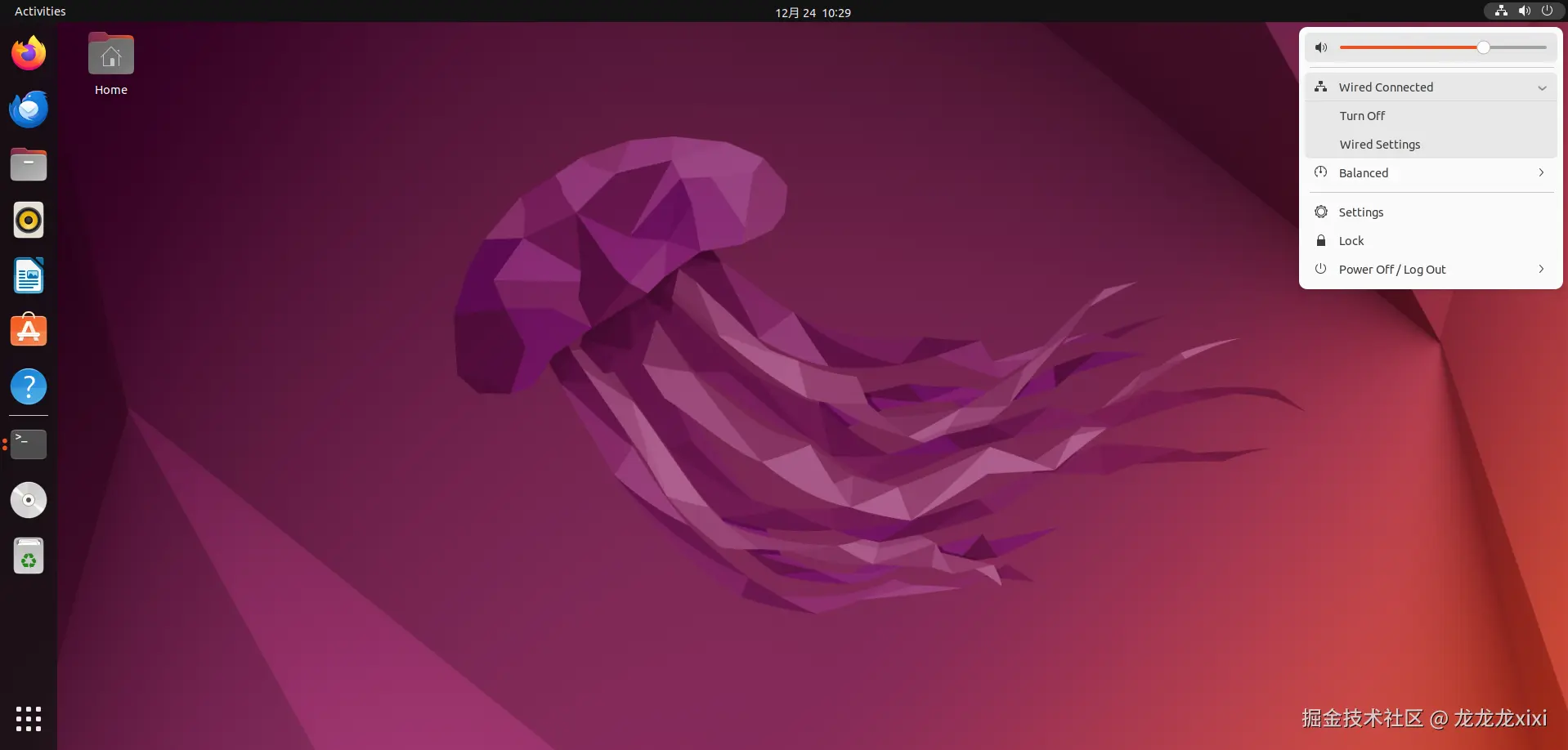This screenshot has height=750, width=1568.
Task: Open Ubuntu Software store
Action: (x=29, y=331)
